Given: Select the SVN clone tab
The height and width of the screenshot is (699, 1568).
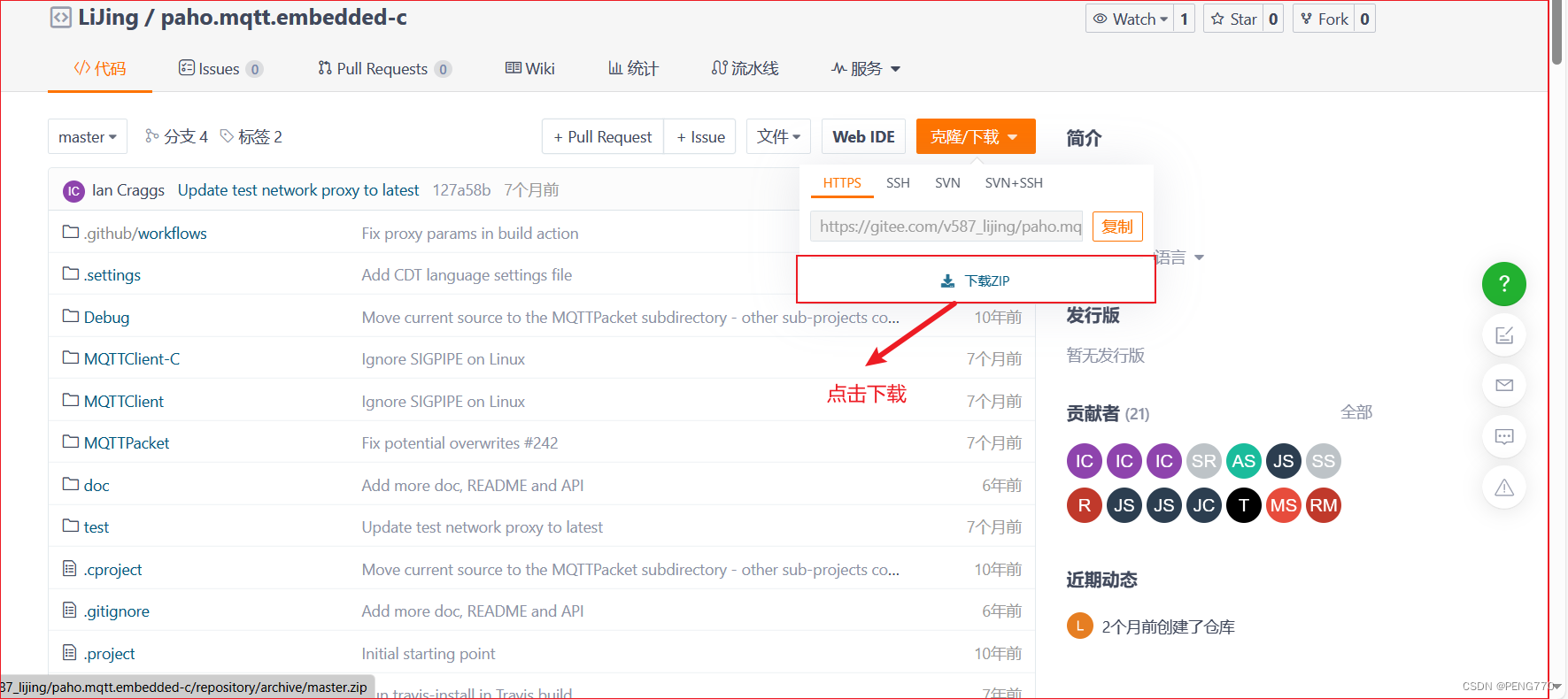Looking at the screenshot, I should click(947, 182).
